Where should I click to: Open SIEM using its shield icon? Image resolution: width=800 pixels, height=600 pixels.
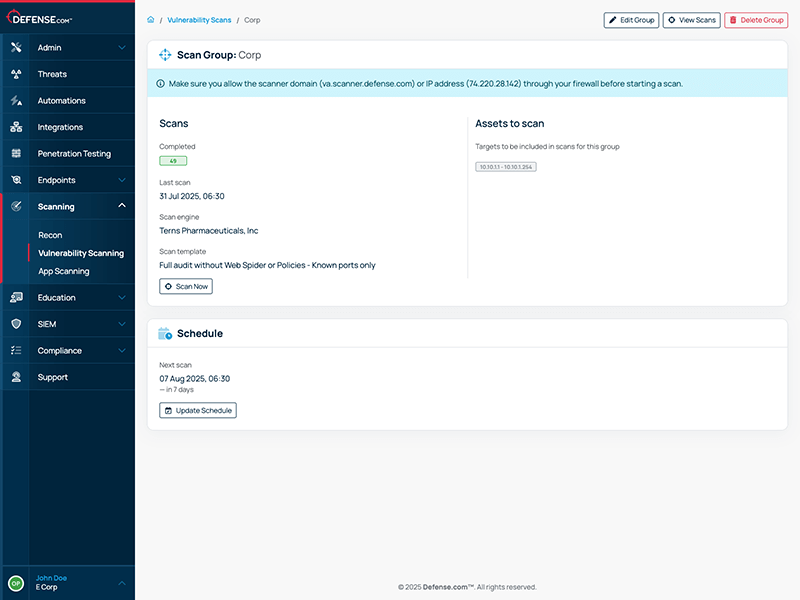click(x=16, y=323)
